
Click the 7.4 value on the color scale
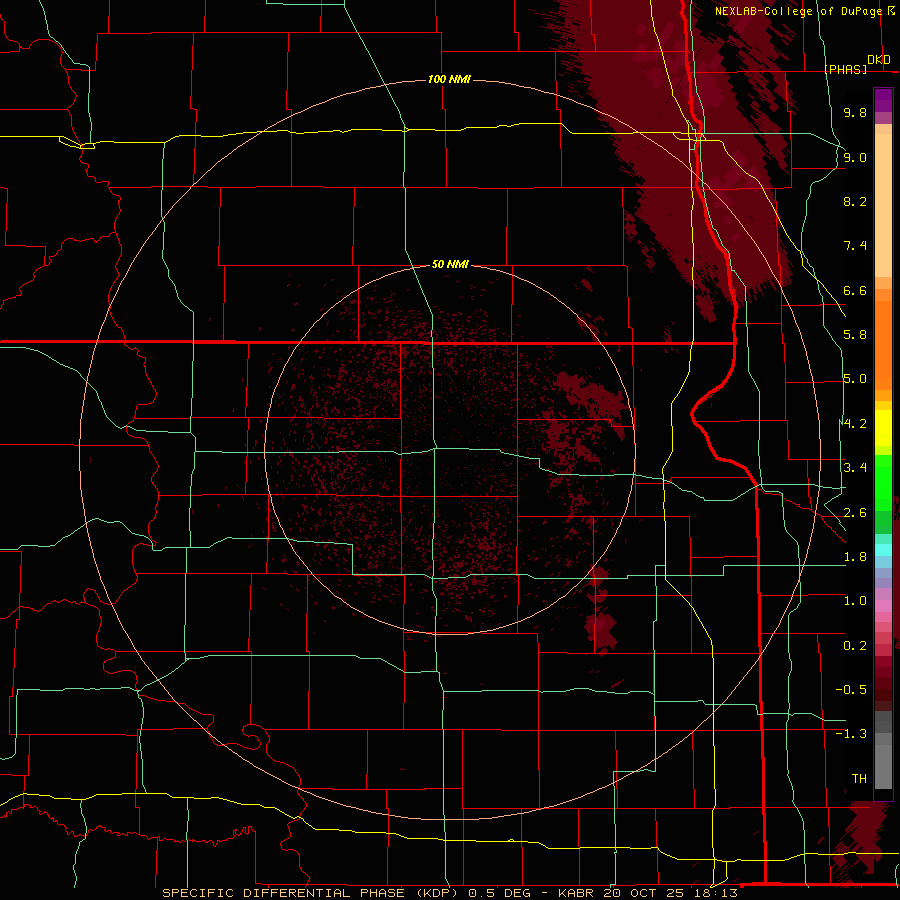point(855,246)
